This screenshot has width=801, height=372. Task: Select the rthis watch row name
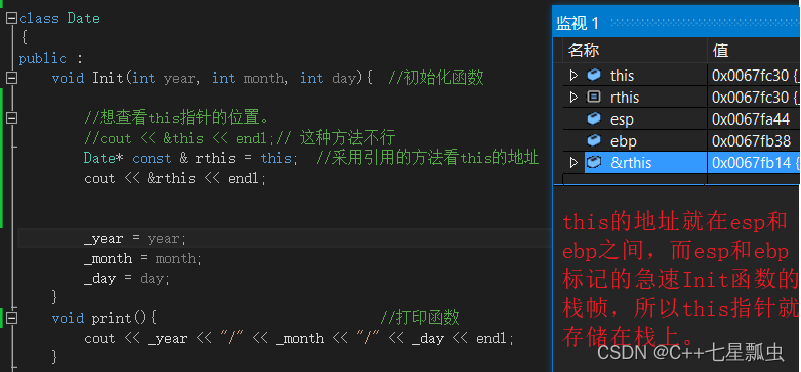(x=624, y=97)
